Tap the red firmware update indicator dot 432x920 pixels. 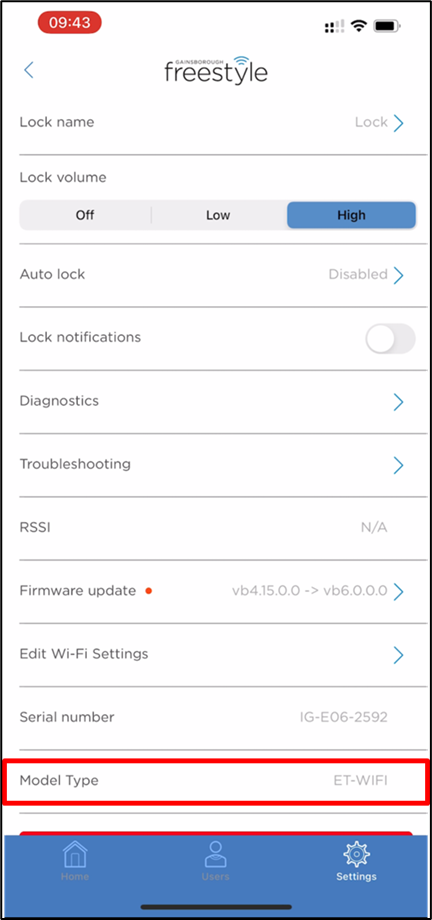tap(148, 591)
